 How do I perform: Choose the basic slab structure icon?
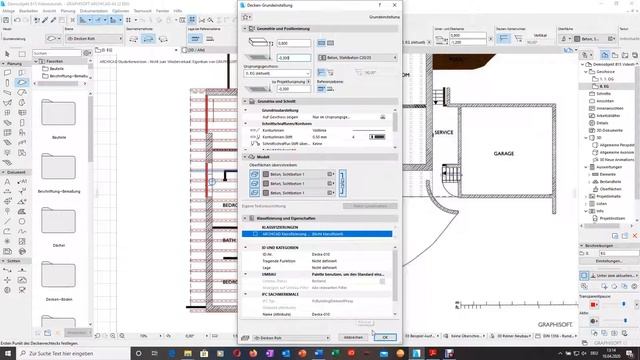(322, 43)
